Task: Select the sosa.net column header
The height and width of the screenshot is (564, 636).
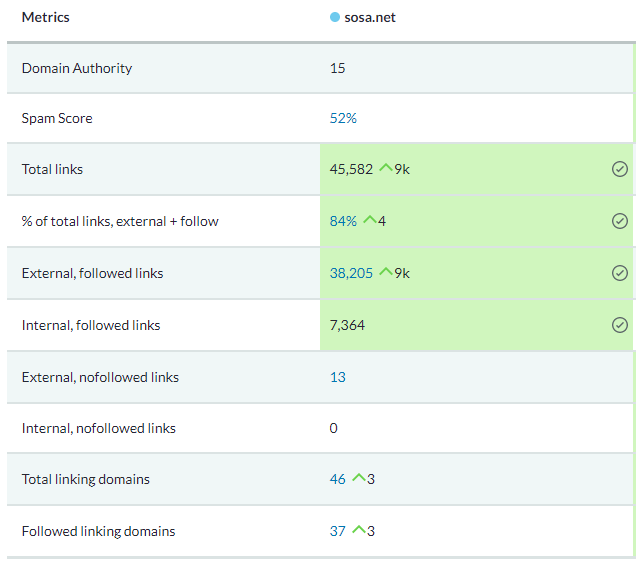Action: pos(370,17)
